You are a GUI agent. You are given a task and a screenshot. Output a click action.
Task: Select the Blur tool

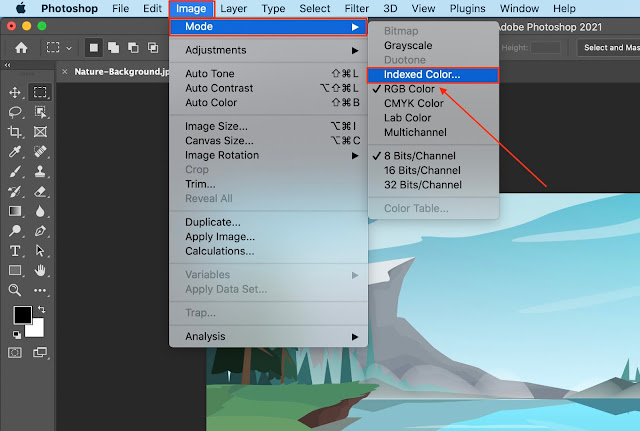40,211
